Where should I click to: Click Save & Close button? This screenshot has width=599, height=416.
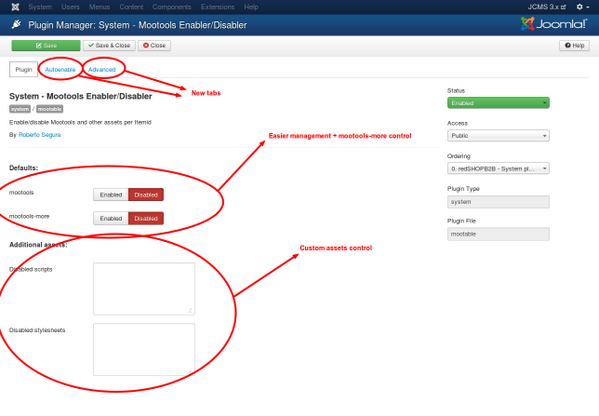109,45
